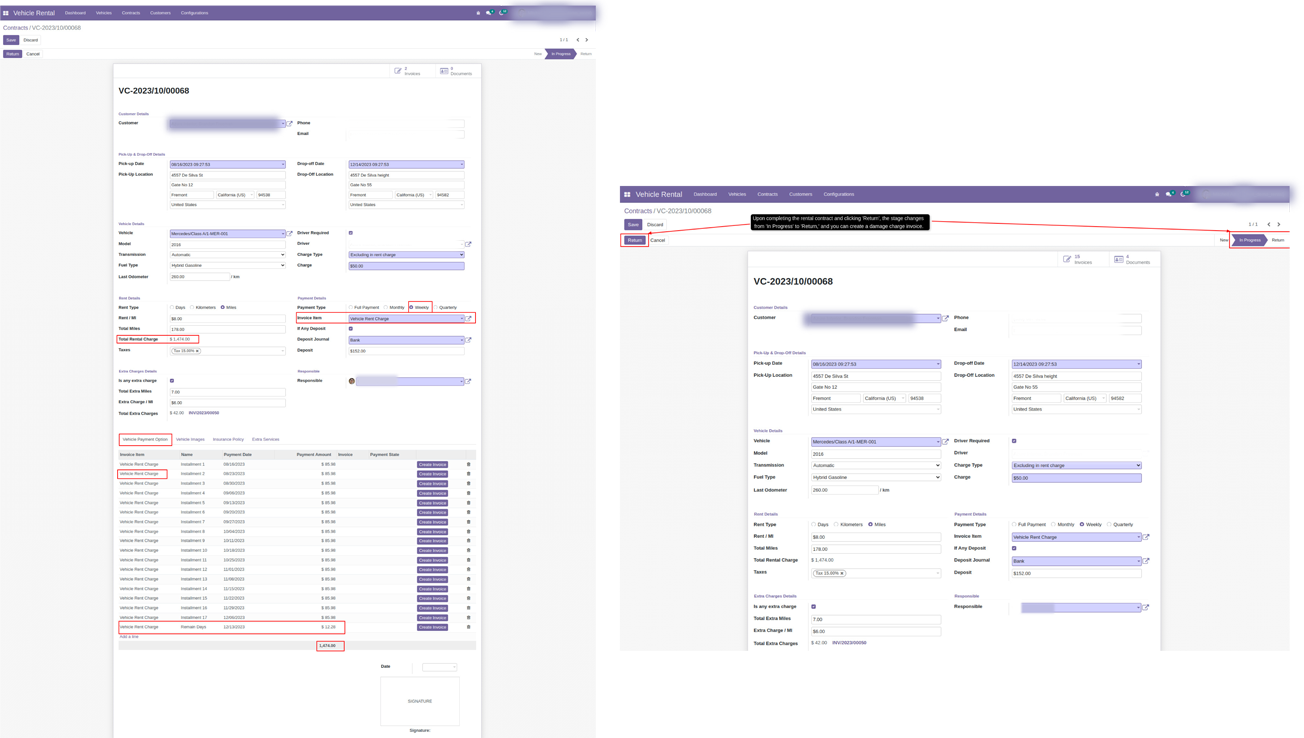Screen dimensions: 1304x738
Task: Open the 4 Documents stat button
Action: point(1134,259)
